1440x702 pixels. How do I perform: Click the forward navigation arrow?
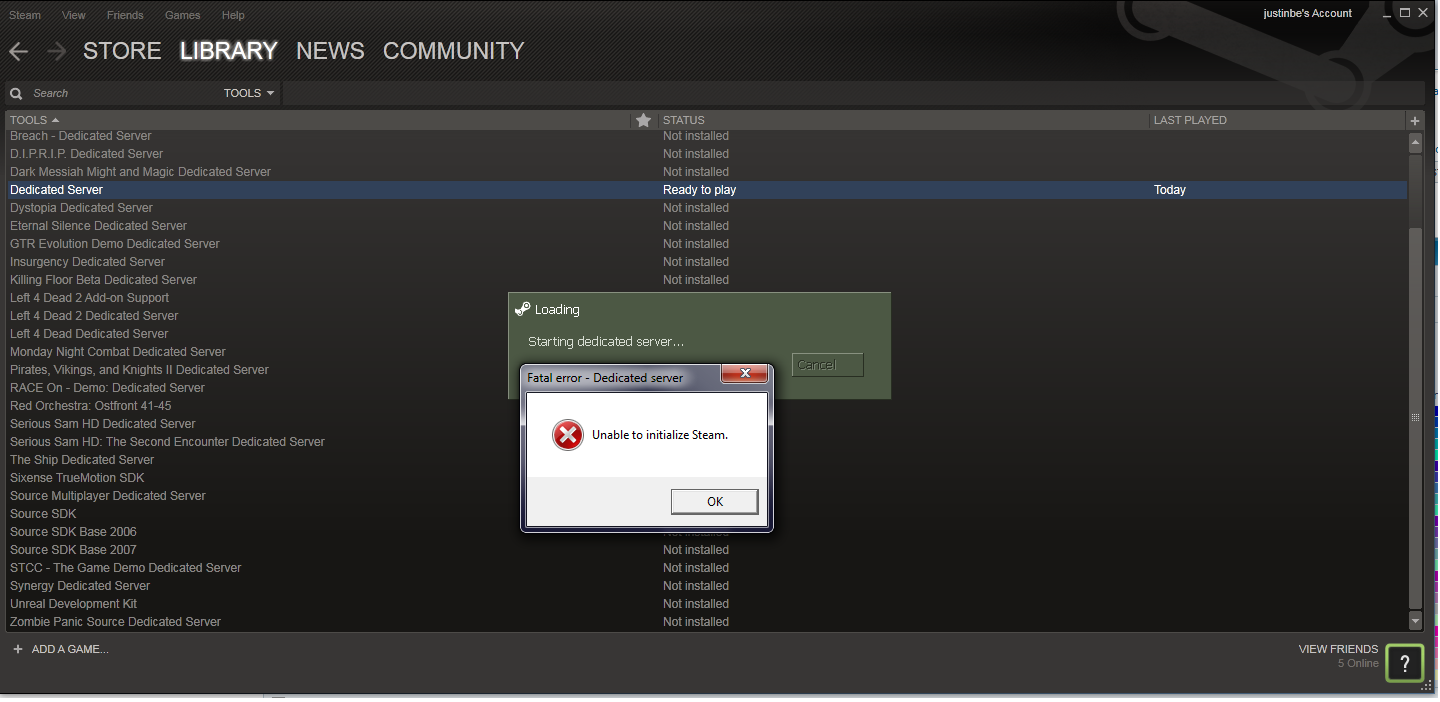(x=56, y=51)
